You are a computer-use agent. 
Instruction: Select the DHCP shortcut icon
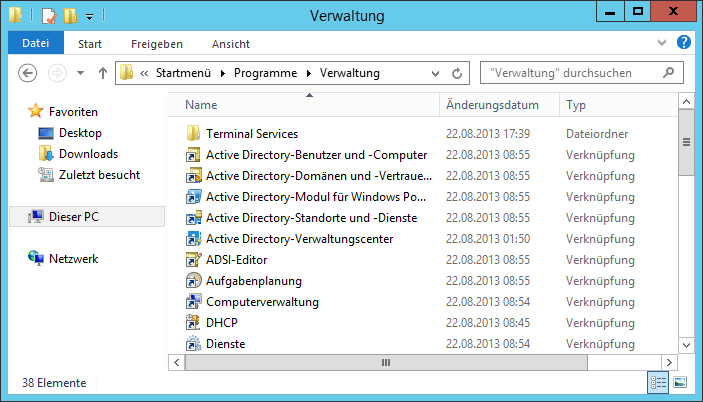click(193, 323)
